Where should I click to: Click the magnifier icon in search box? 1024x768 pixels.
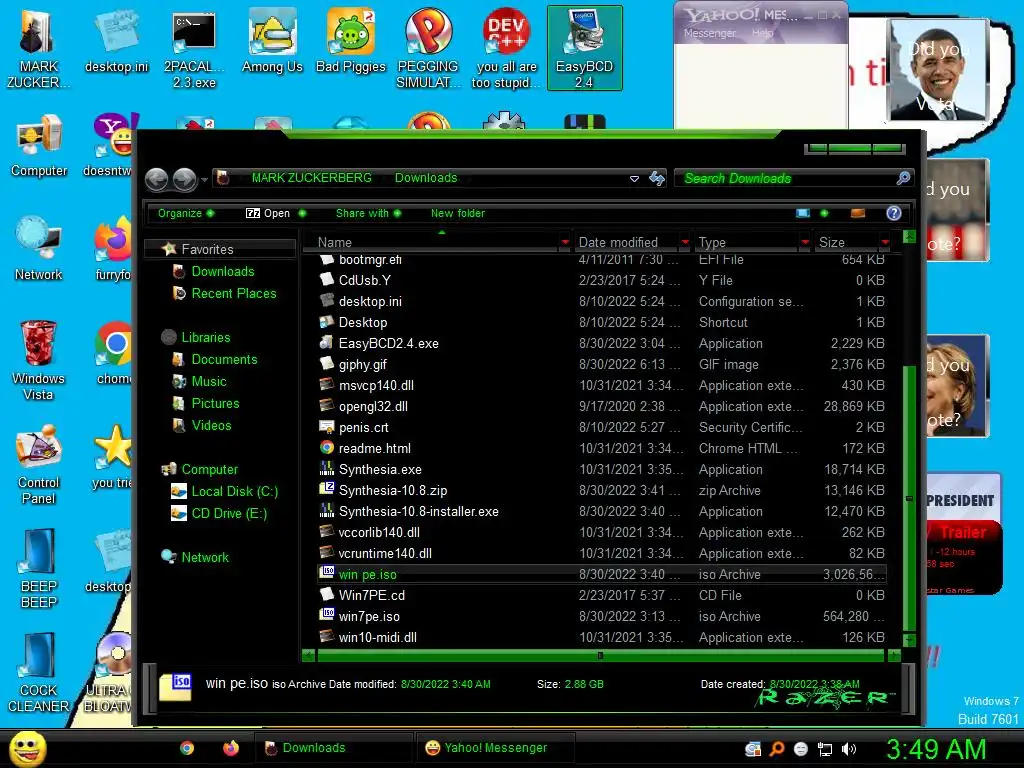[903, 178]
